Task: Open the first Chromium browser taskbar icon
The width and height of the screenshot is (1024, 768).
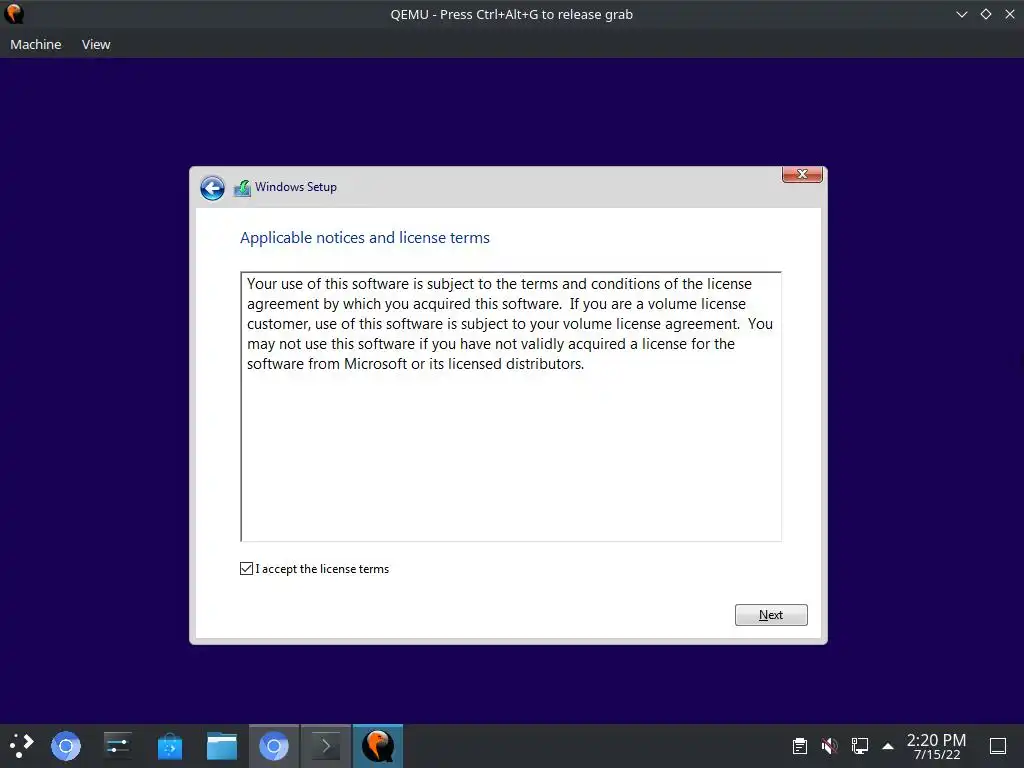Action: point(66,746)
